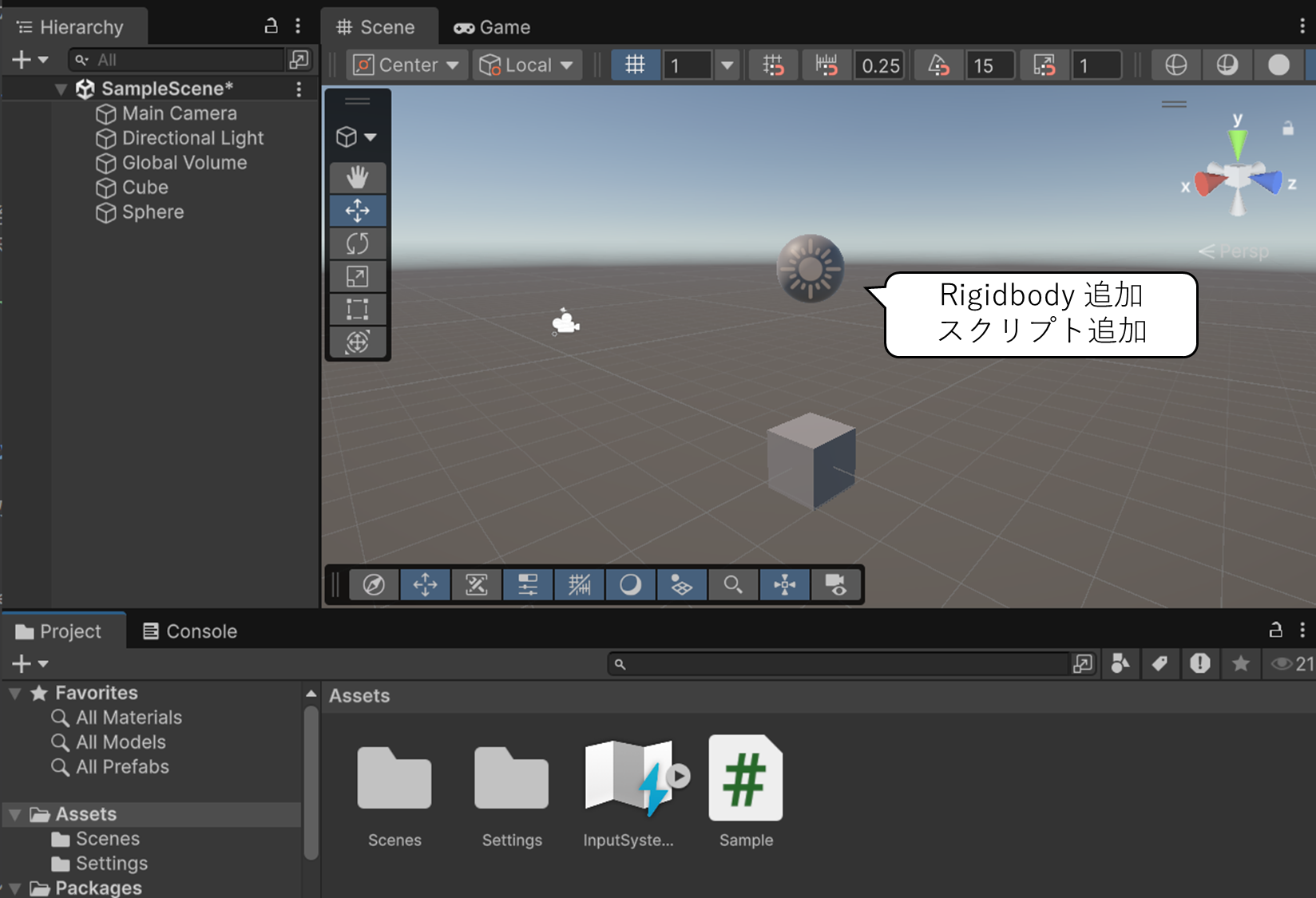
Task: Toggle the grid visibility button
Action: click(x=635, y=65)
